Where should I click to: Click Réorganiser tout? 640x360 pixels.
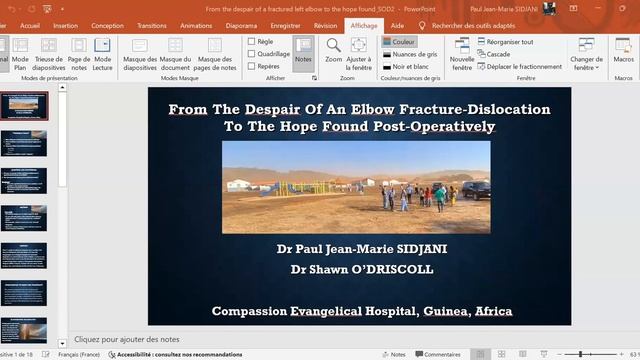(x=505, y=42)
